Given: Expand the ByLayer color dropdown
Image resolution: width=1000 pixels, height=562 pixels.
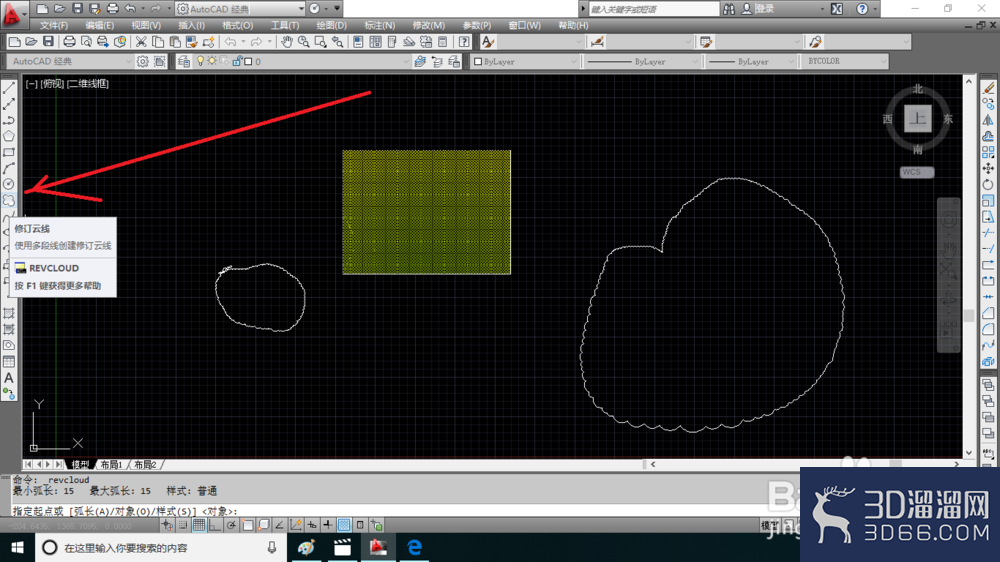Looking at the screenshot, I should [525, 61].
